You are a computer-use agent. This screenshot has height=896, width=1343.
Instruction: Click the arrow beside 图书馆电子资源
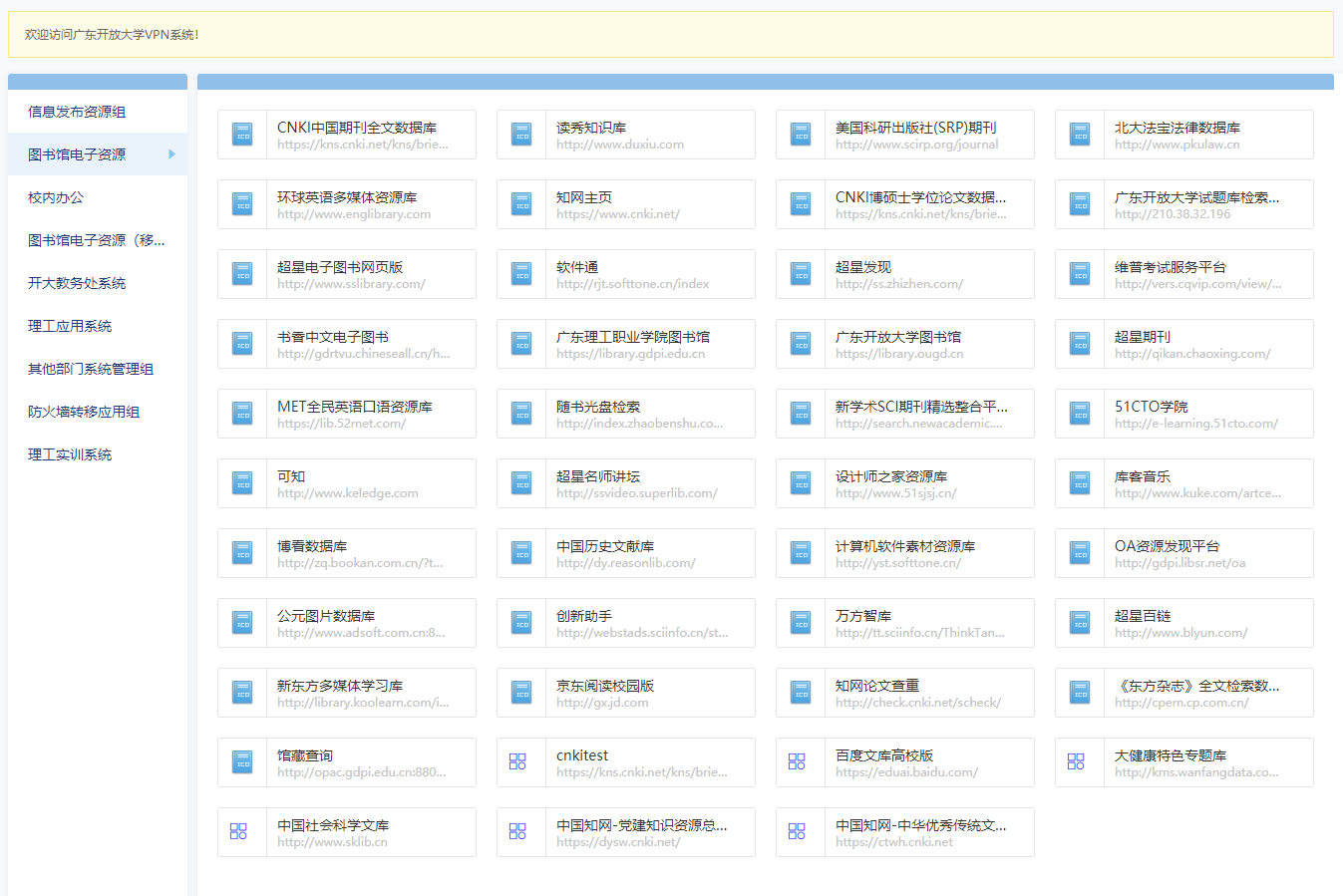[x=171, y=154]
